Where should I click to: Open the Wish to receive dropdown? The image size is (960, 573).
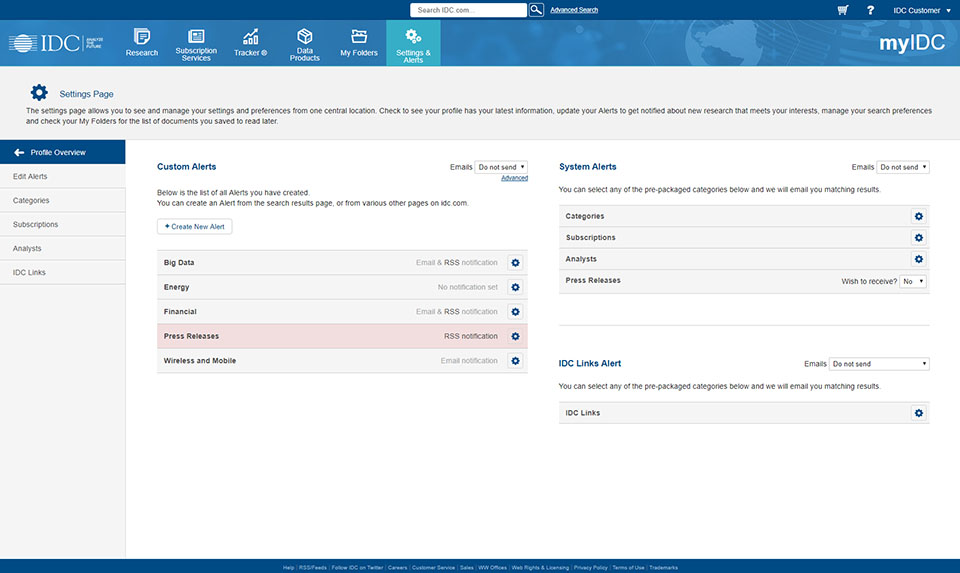(x=912, y=282)
